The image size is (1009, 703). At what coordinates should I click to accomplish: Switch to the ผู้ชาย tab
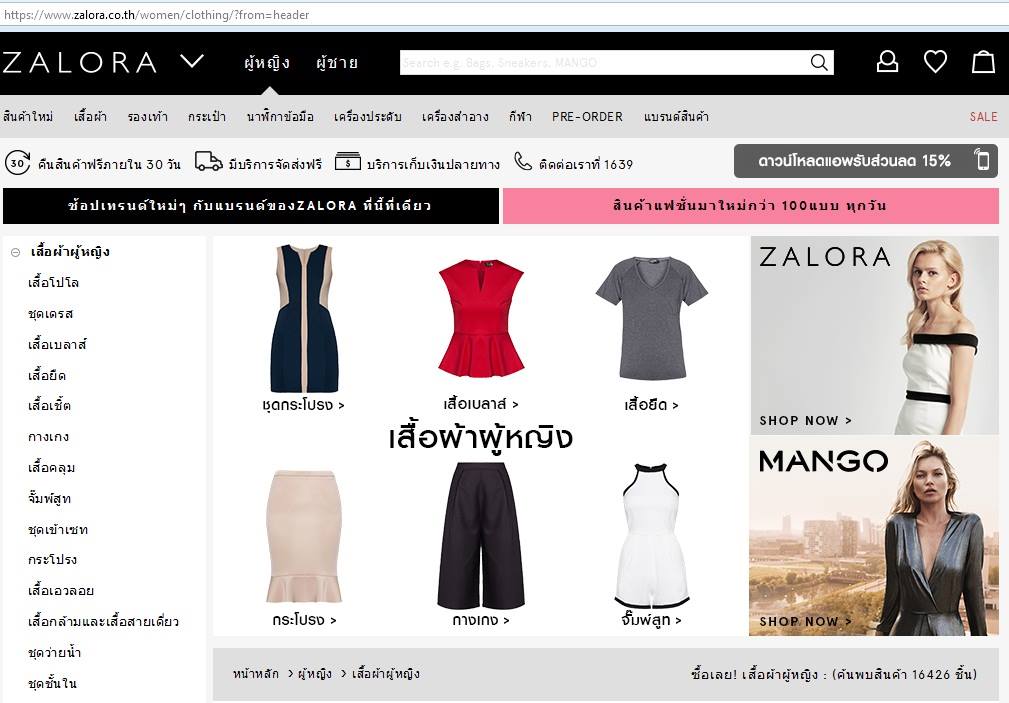(x=336, y=63)
